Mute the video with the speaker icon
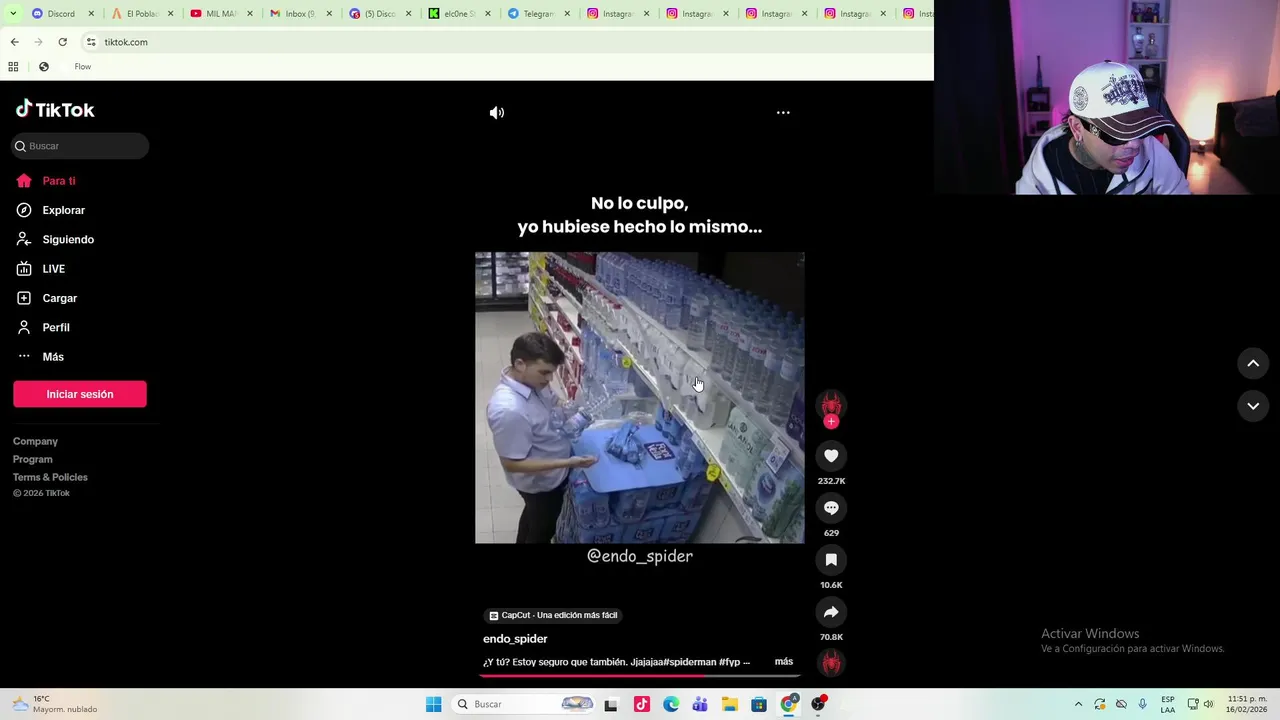1280x720 pixels. tap(497, 113)
